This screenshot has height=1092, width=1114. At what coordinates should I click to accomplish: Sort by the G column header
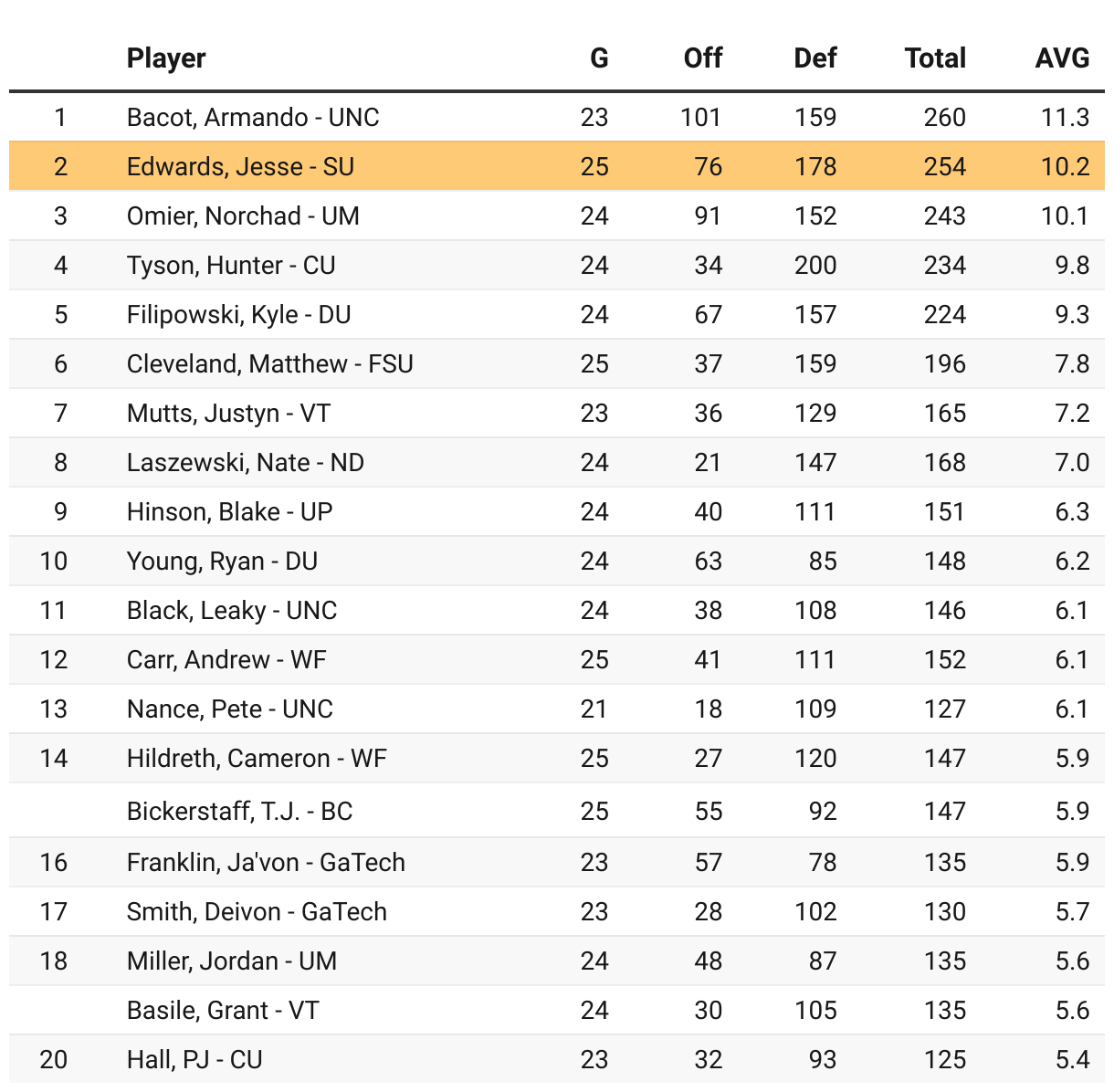(598, 58)
